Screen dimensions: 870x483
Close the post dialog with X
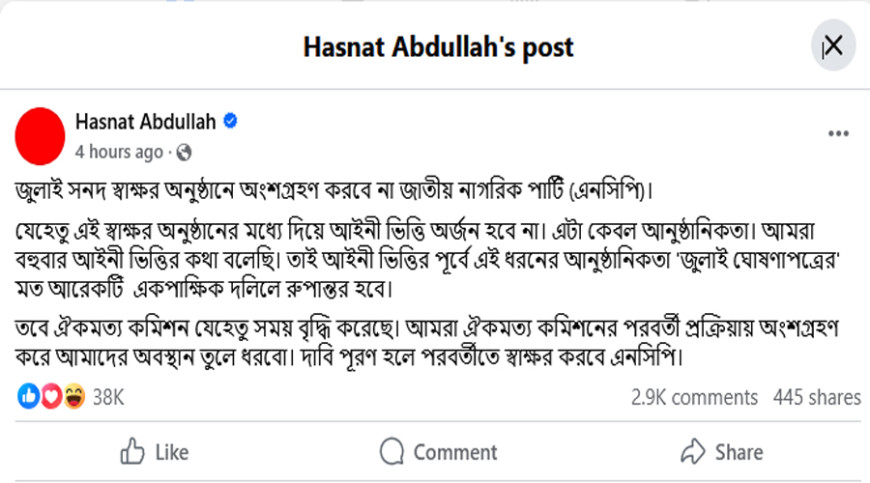832,45
